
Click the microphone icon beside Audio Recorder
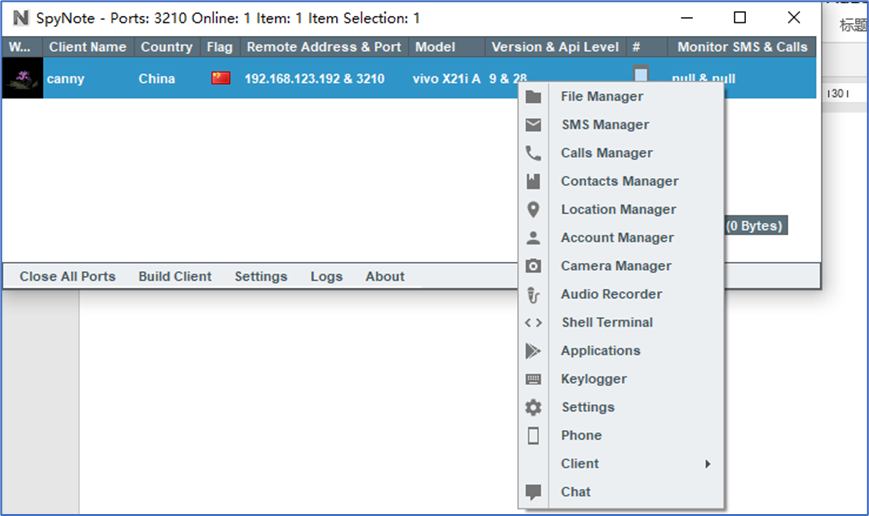[533, 295]
